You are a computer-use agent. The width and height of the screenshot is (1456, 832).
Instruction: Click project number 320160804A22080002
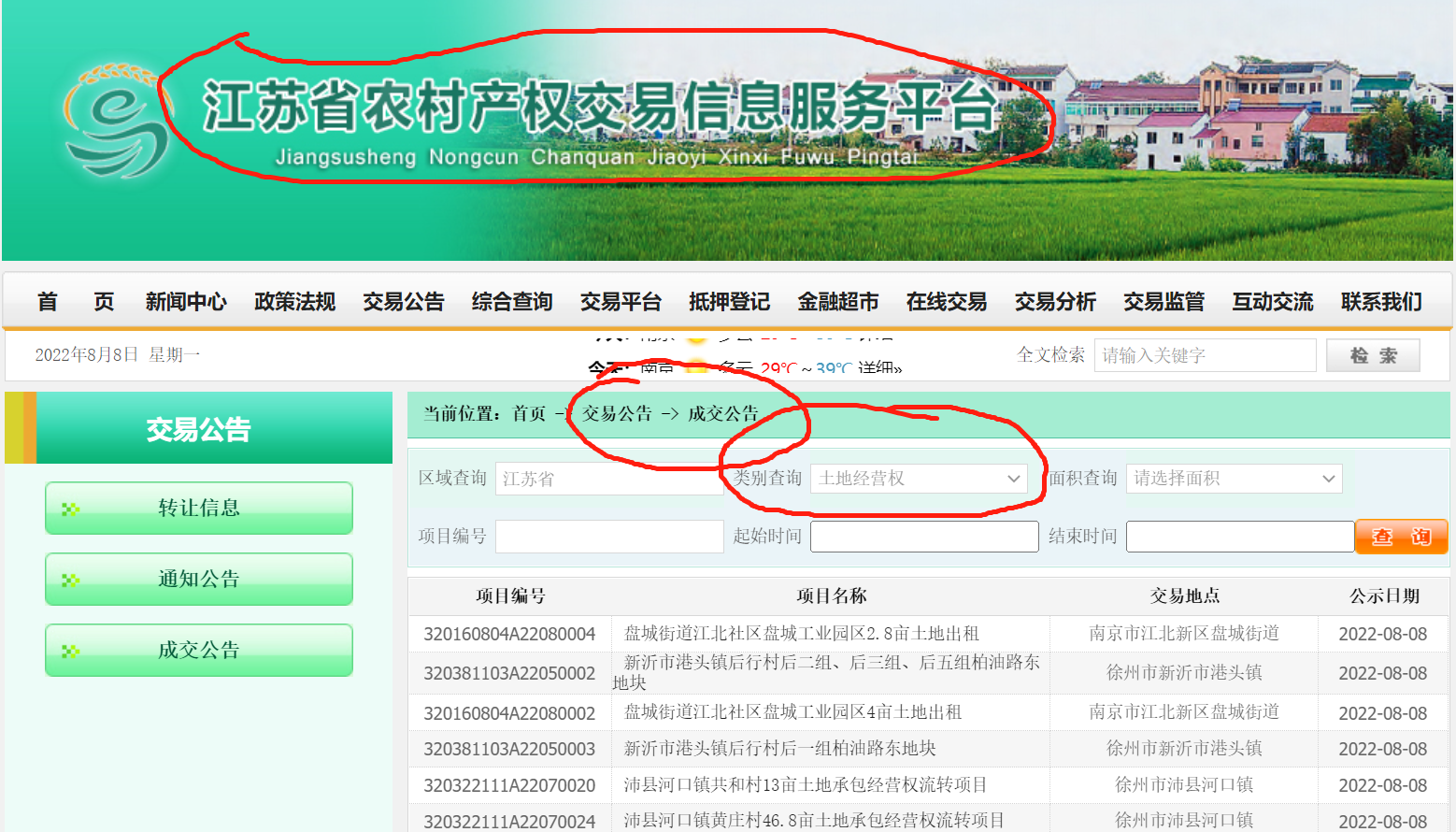509,712
